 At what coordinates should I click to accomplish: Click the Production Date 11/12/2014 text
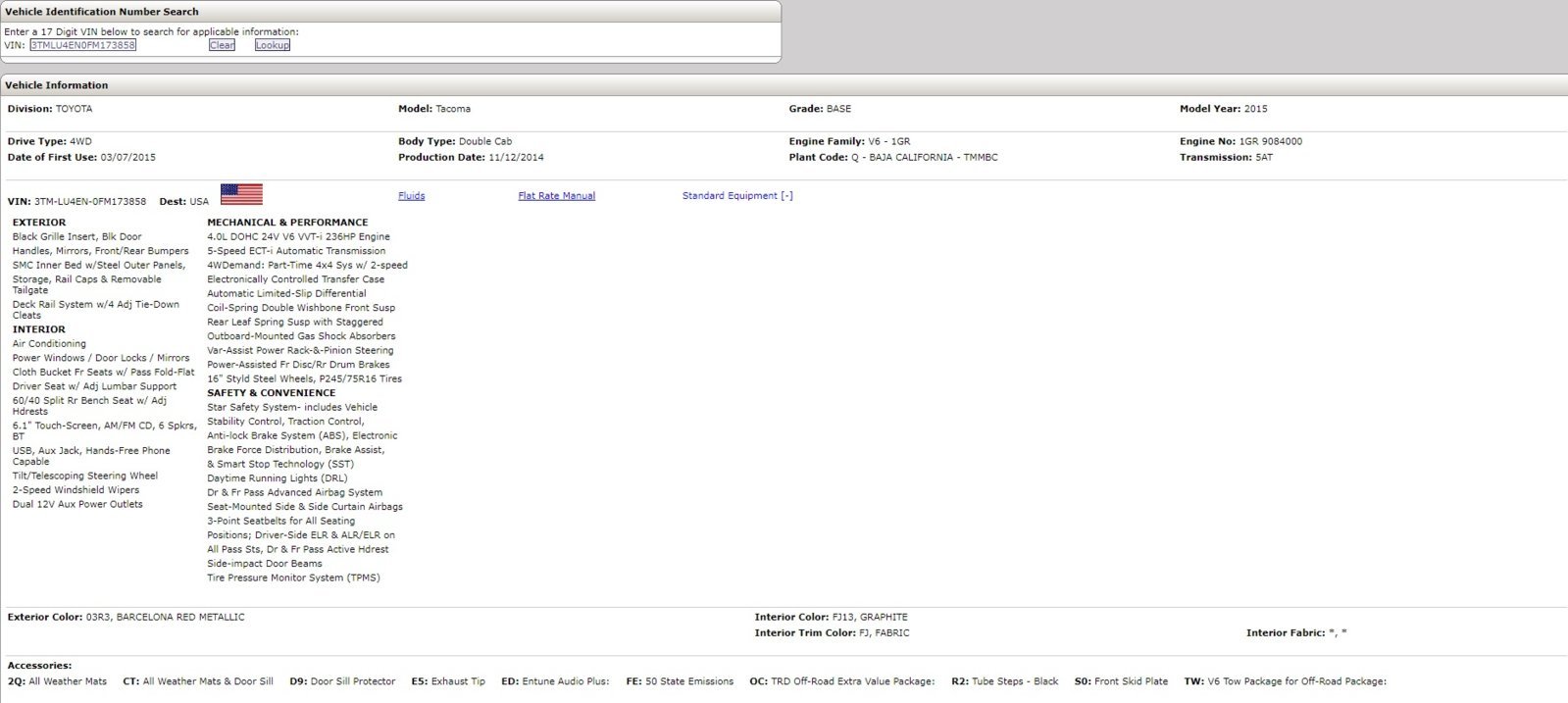click(x=471, y=158)
